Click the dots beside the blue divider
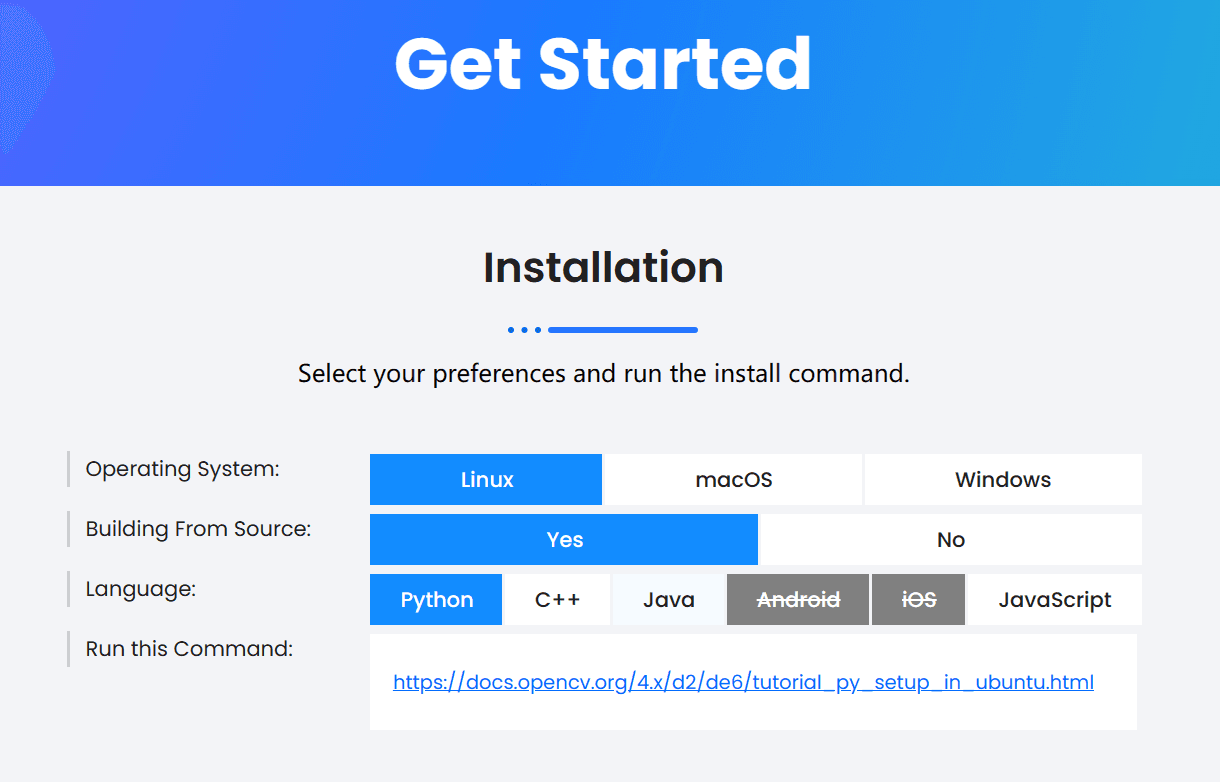Screen dimensions: 1220x782 pyautogui.click(x=524, y=329)
